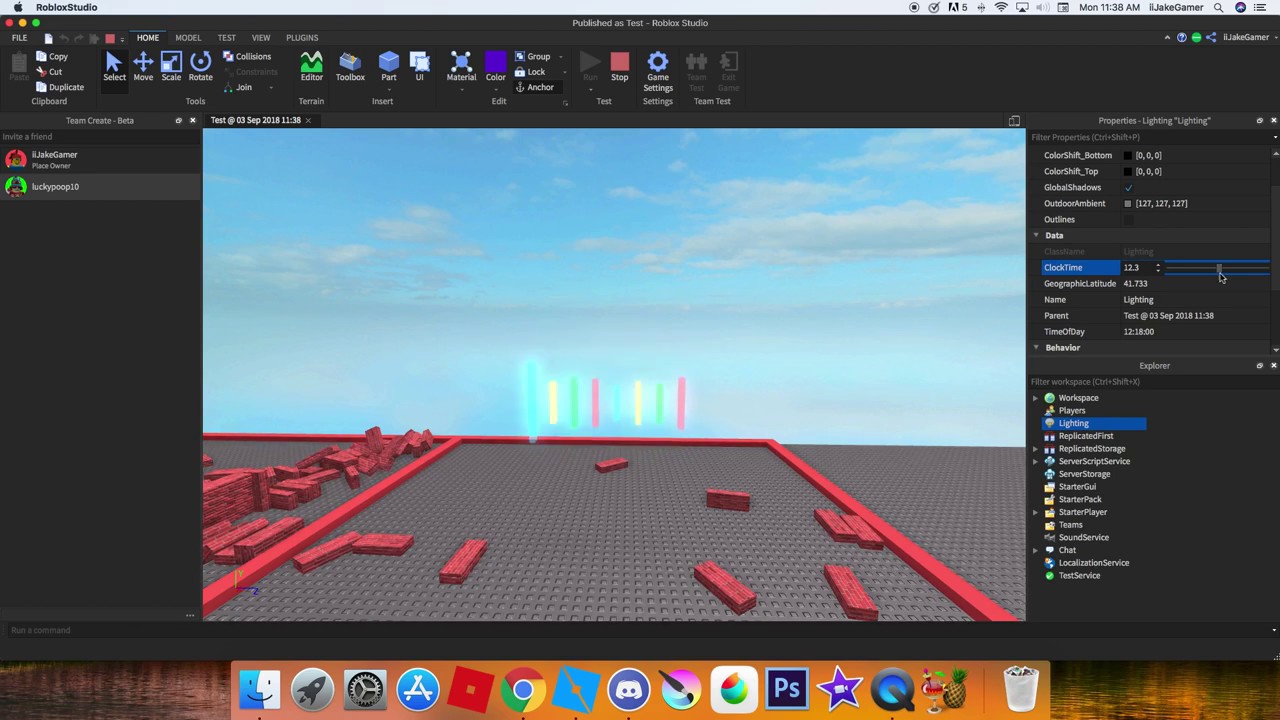Select the Lighting service in Explorer
Viewport: 1280px width, 720px height.
1073,424
